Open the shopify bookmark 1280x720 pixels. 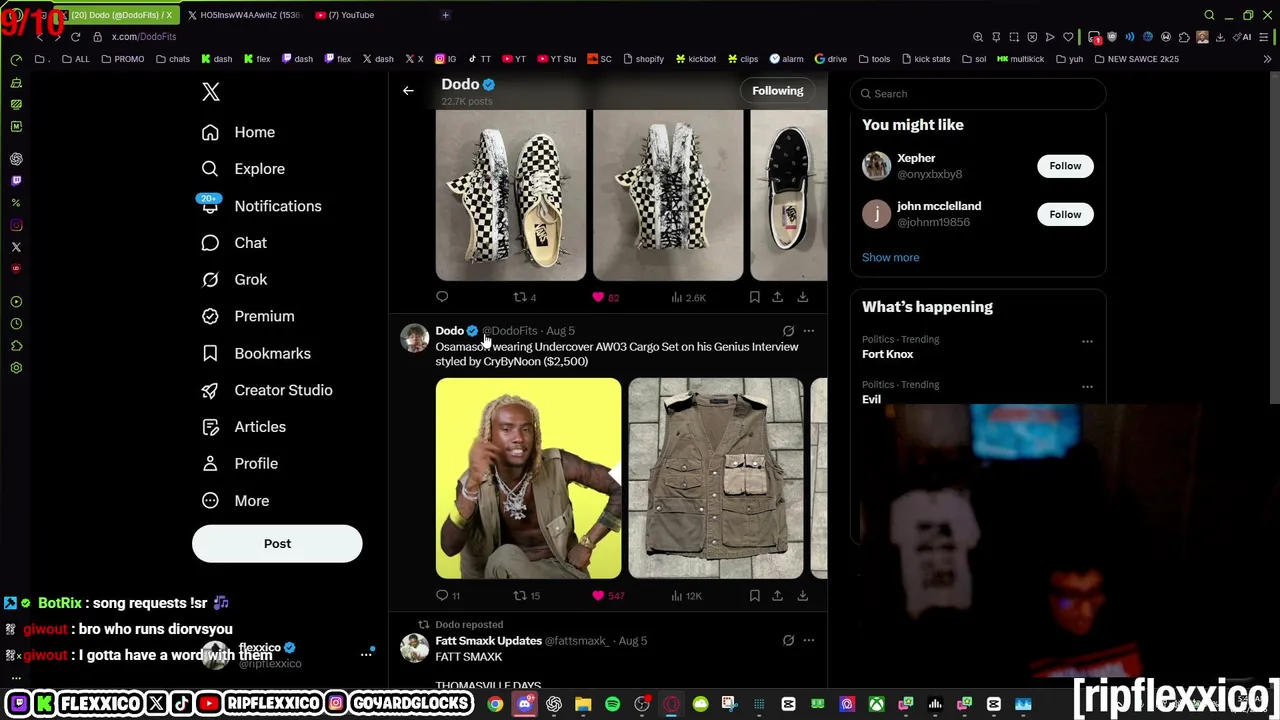[642, 59]
